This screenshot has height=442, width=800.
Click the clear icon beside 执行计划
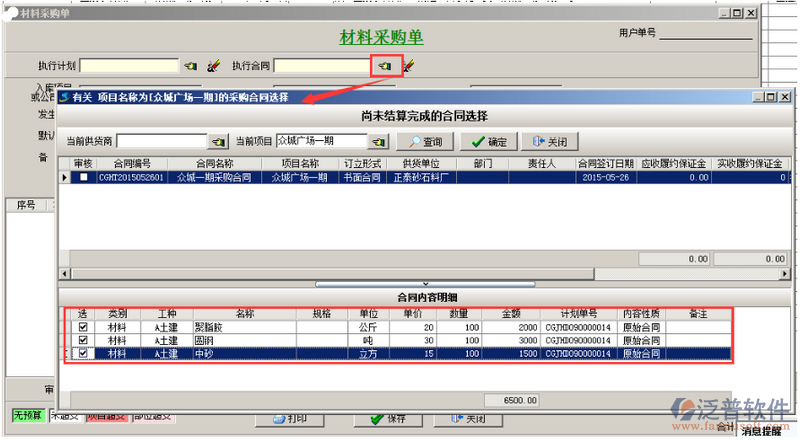click(212, 66)
